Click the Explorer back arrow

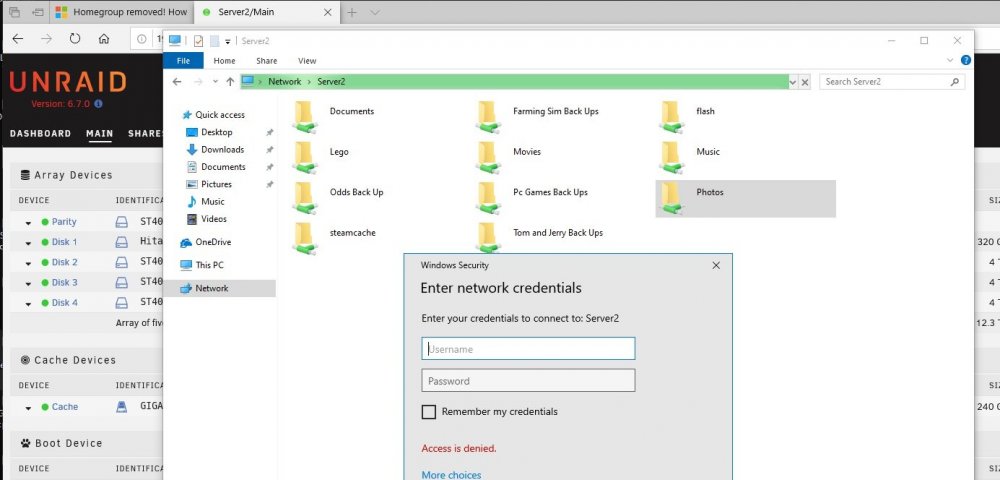point(177,82)
